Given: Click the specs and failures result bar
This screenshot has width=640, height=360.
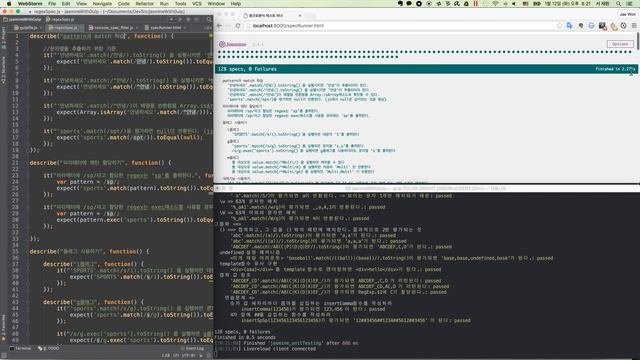Looking at the screenshot, I should tap(427, 69).
